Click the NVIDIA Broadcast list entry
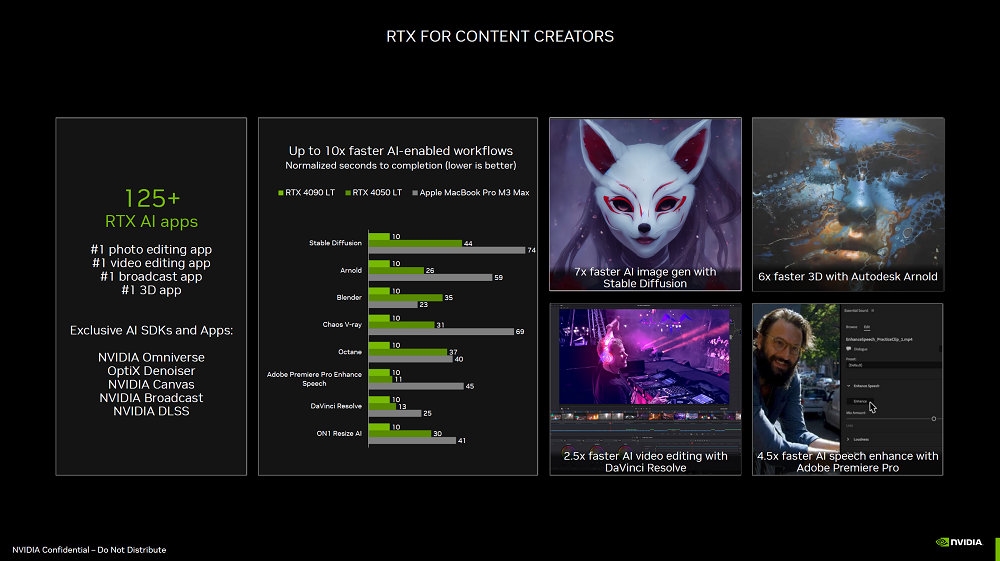 (151, 397)
